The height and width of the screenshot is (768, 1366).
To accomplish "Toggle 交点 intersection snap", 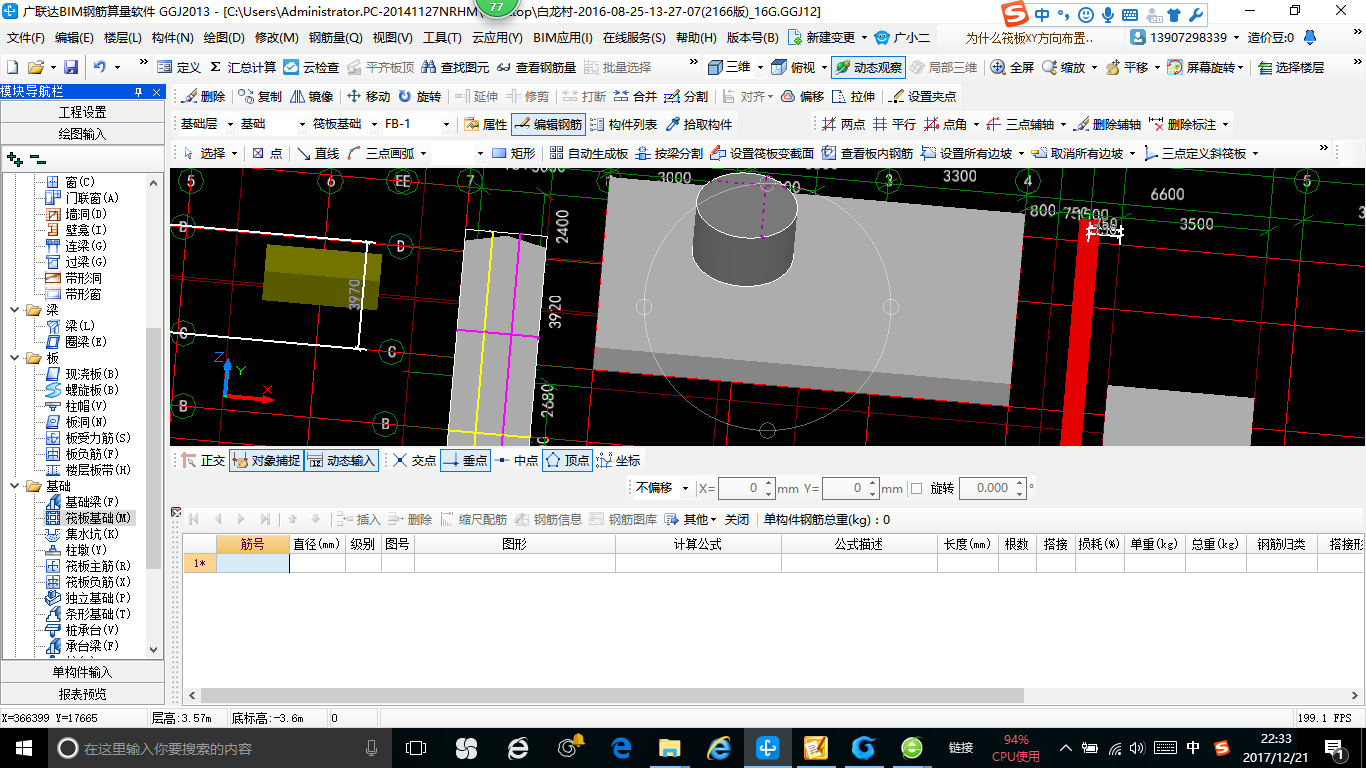I will click(414, 460).
